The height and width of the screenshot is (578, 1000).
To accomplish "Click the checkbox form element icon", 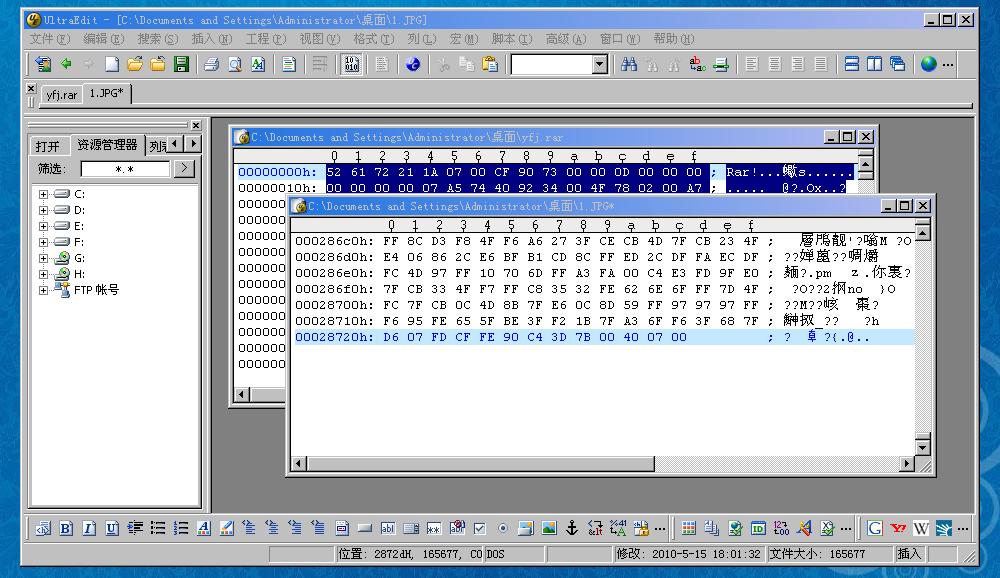I will coord(479,528).
